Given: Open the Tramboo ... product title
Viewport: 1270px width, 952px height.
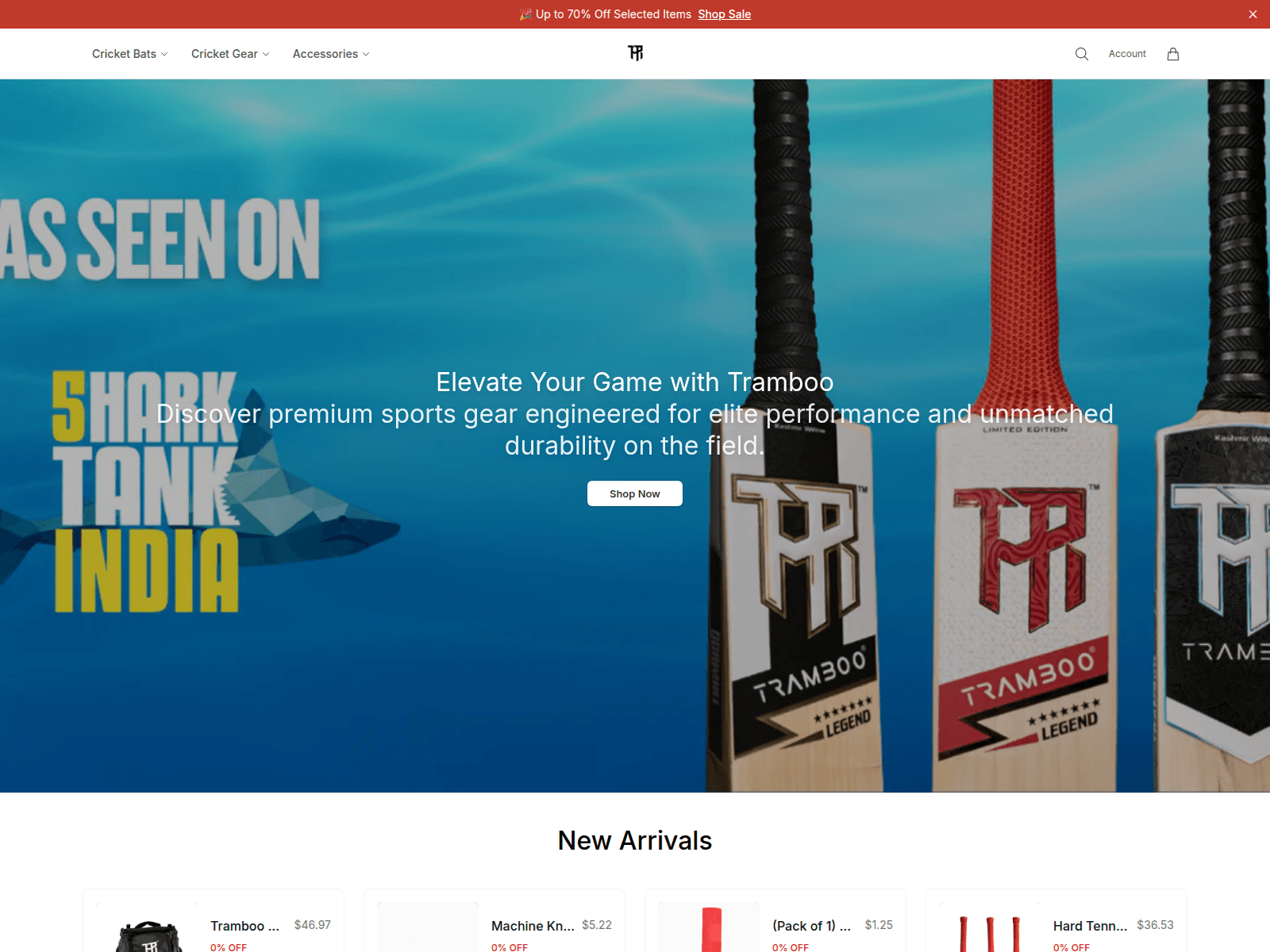Looking at the screenshot, I should pyautogui.click(x=244, y=926).
